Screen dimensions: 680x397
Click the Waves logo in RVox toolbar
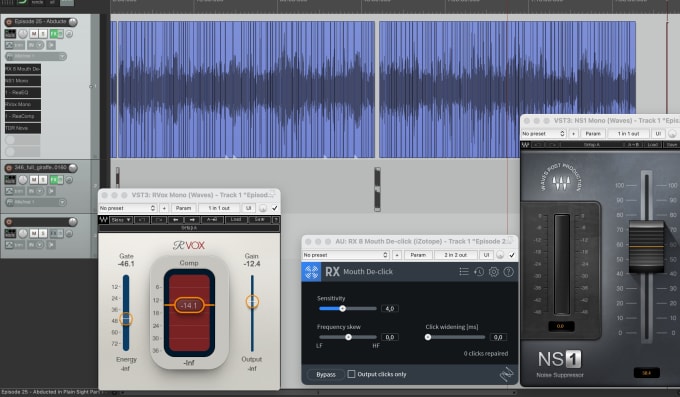pyautogui.click(x=103, y=220)
